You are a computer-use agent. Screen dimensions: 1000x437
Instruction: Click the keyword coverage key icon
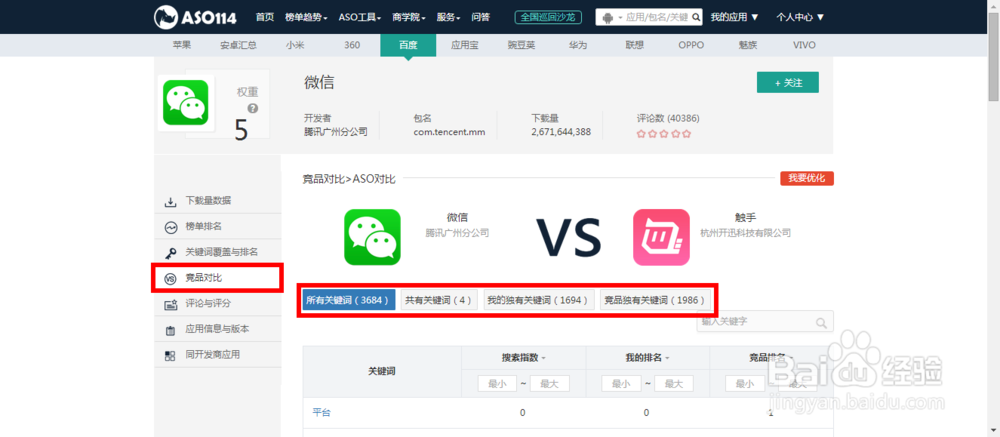[170, 253]
